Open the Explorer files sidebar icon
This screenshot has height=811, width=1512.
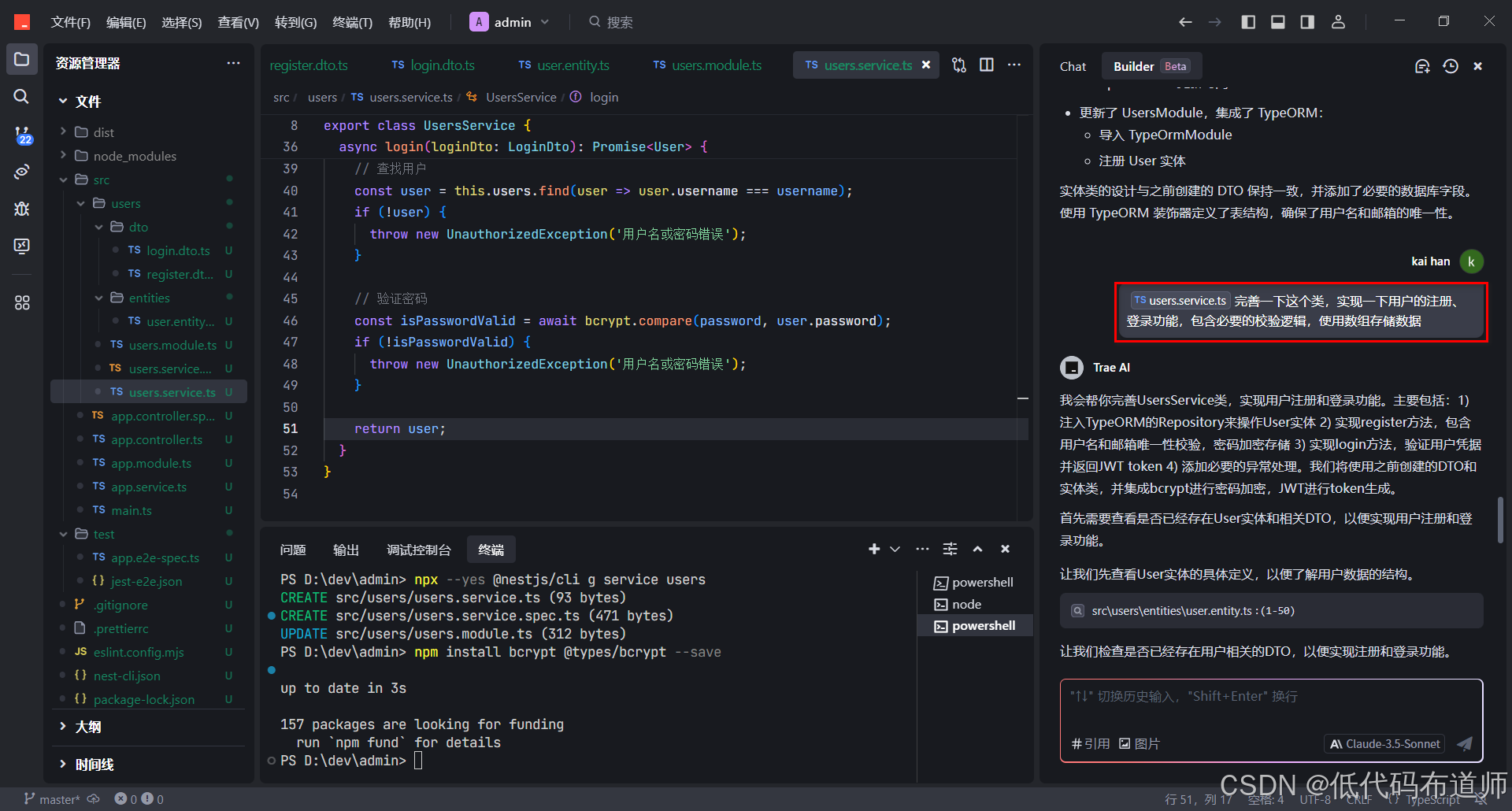pyautogui.click(x=22, y=59)
